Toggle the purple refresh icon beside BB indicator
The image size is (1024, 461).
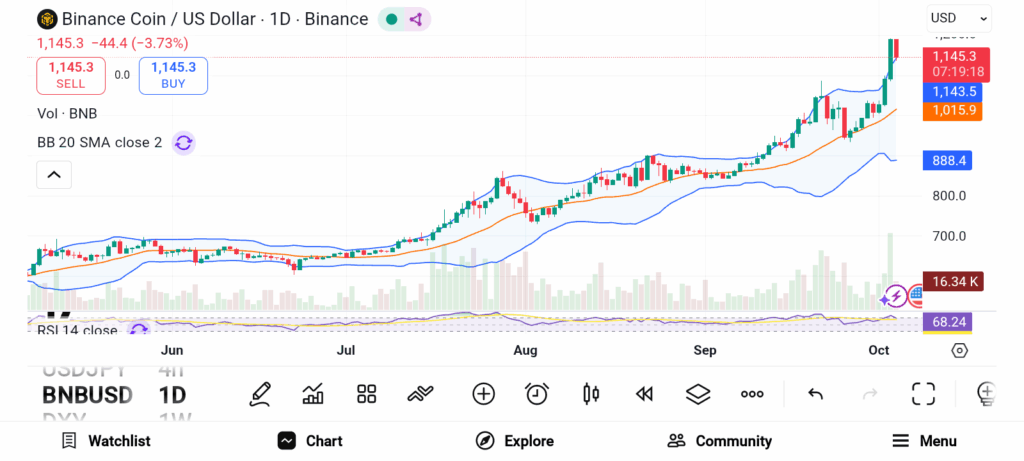(183, 143)
